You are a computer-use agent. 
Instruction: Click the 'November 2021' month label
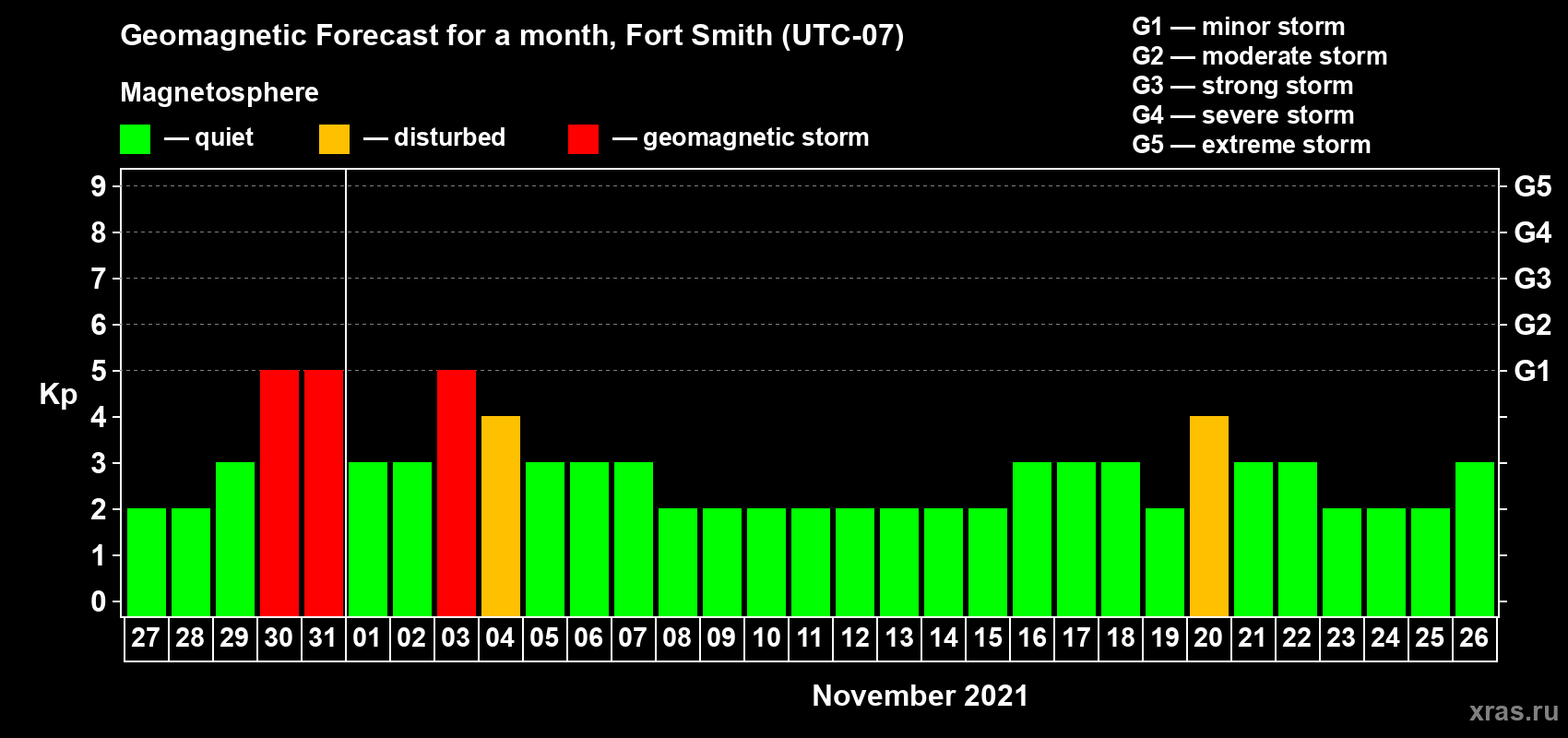(920, 696)
